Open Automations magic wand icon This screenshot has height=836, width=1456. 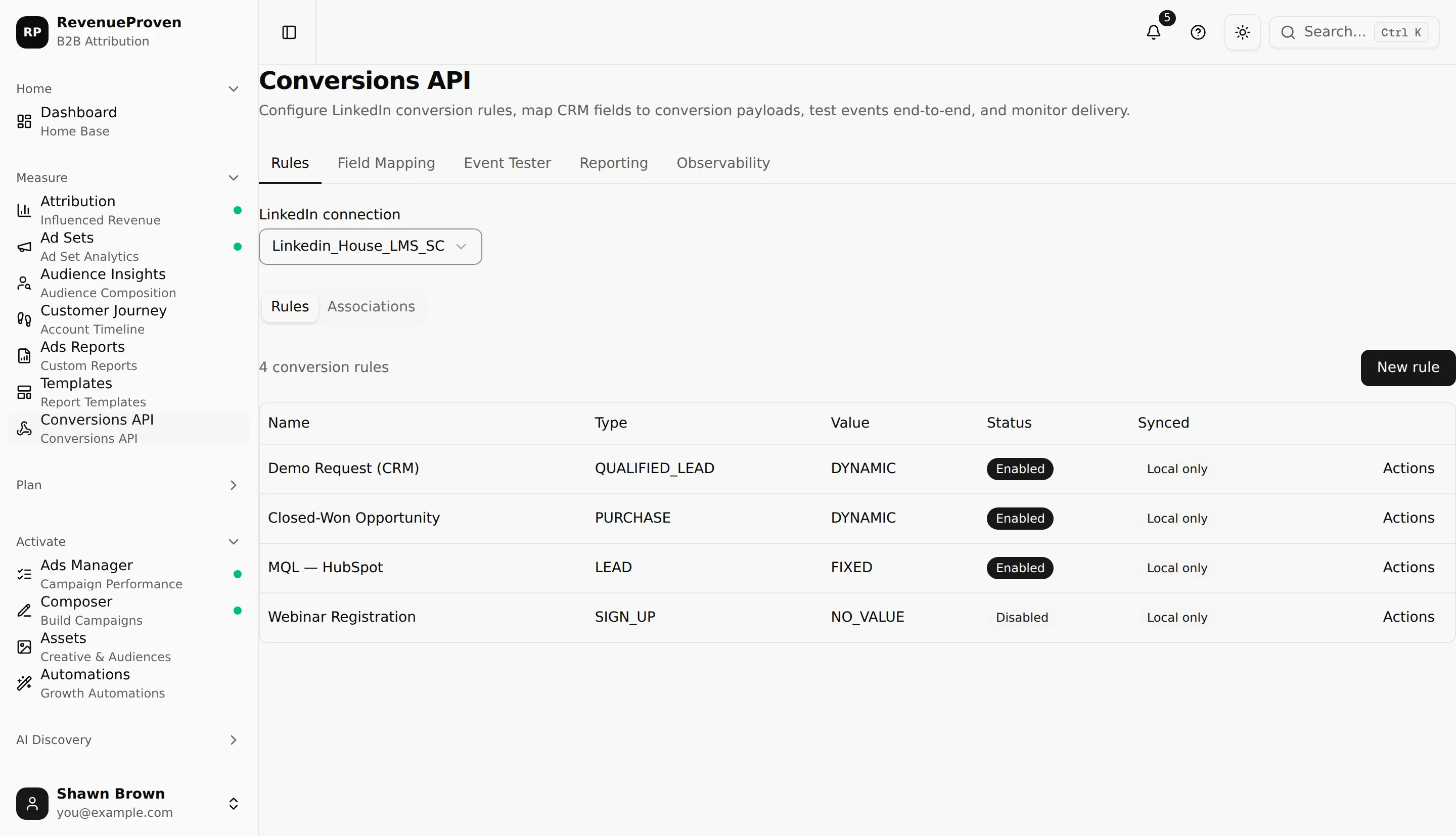pos(24,683)
